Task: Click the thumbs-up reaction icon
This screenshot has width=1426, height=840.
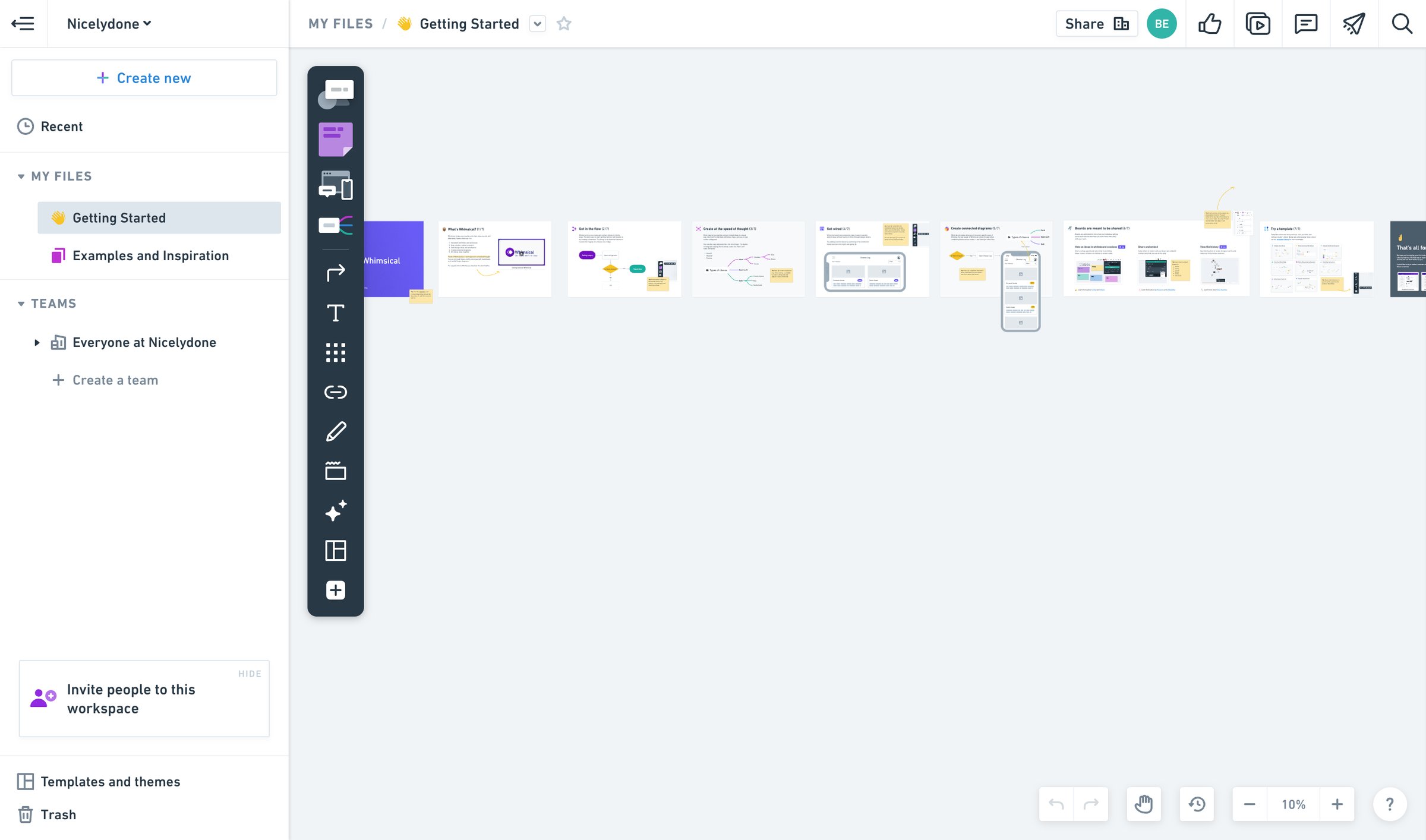Action: [x=1210, y=24]
